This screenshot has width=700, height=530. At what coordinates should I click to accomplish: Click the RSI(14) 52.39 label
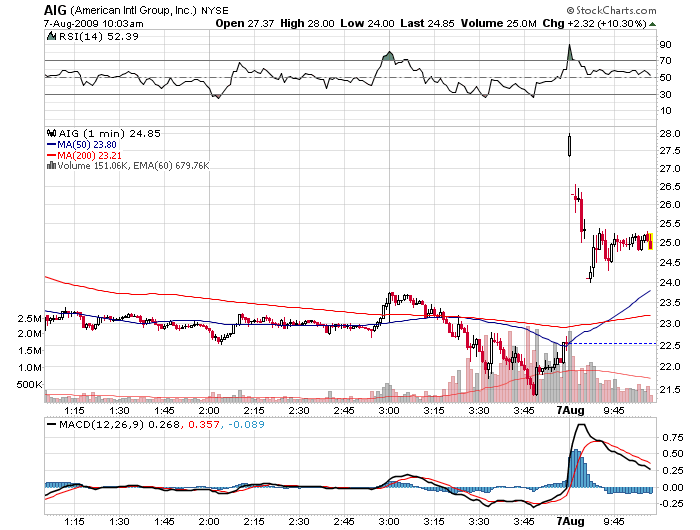(x=99, y=37)
